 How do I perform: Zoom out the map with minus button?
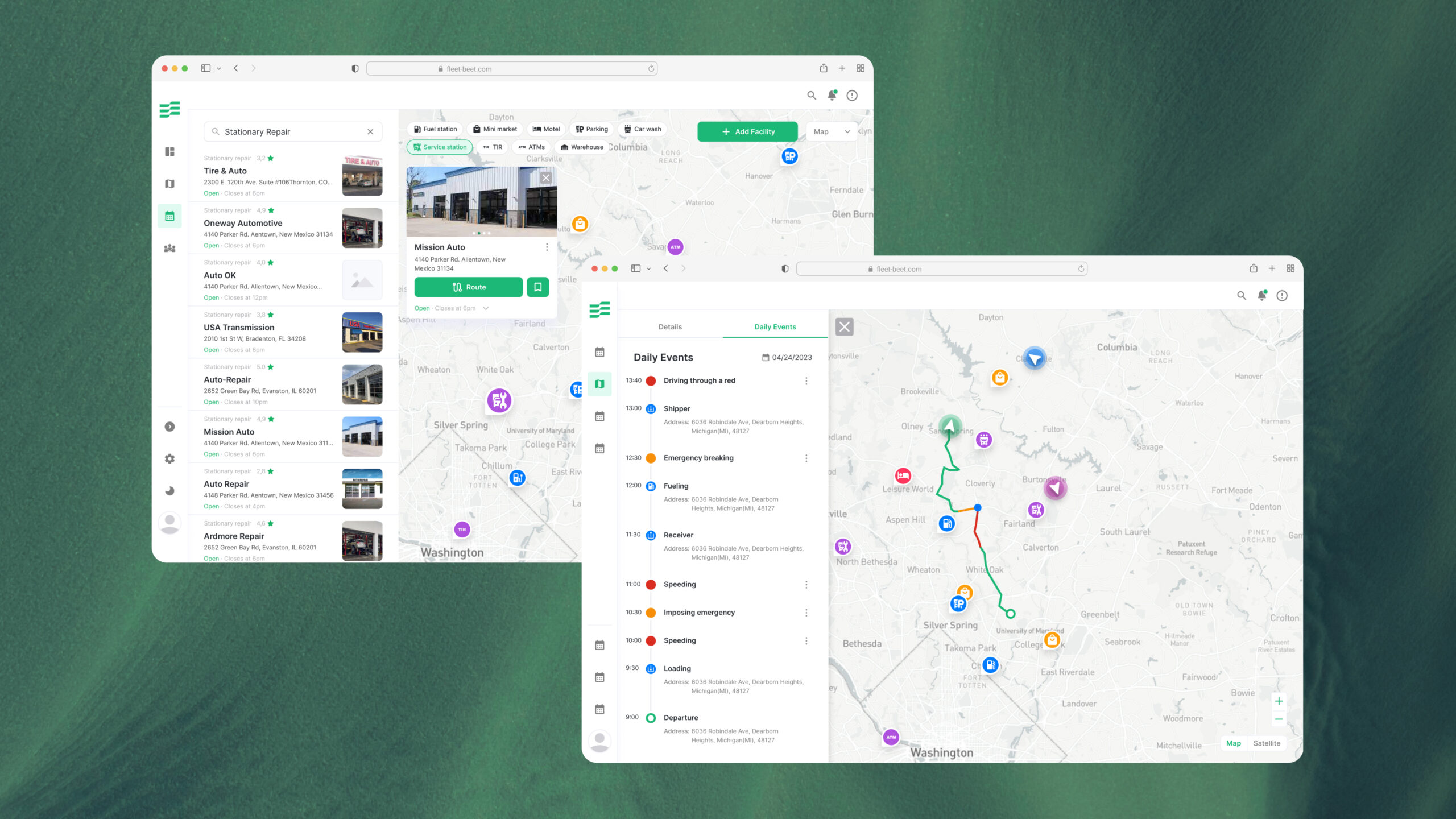pyautogui.click(x=1279, y=719)
